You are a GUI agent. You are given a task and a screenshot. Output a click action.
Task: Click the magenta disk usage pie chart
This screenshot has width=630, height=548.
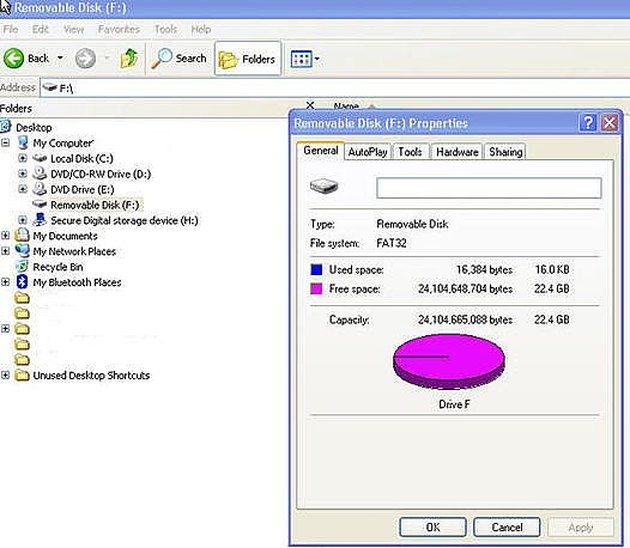[x=449, y=362]
